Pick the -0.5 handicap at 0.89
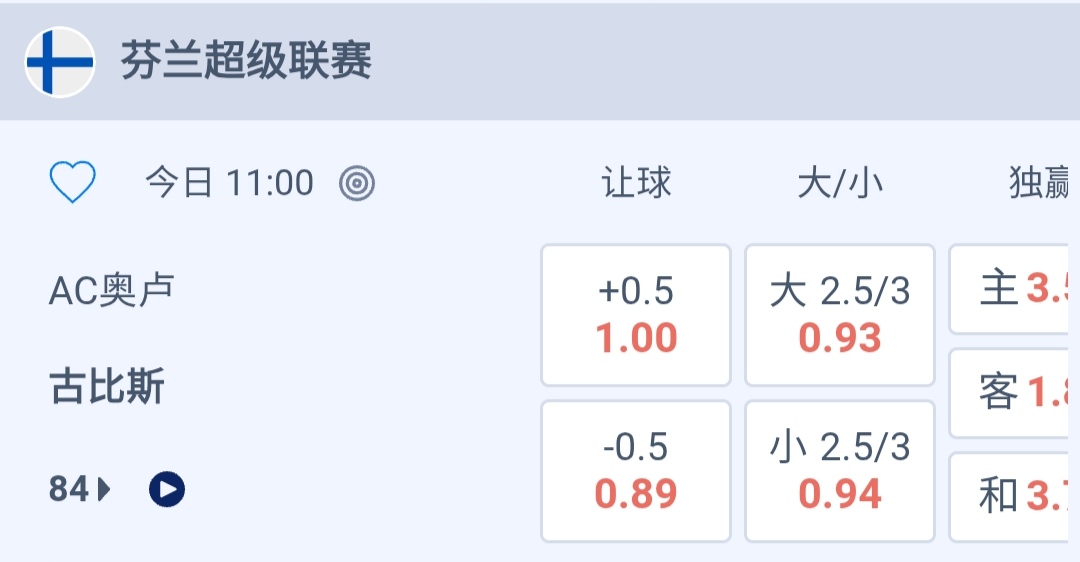 pyautogui.click(x=636, y=471)
